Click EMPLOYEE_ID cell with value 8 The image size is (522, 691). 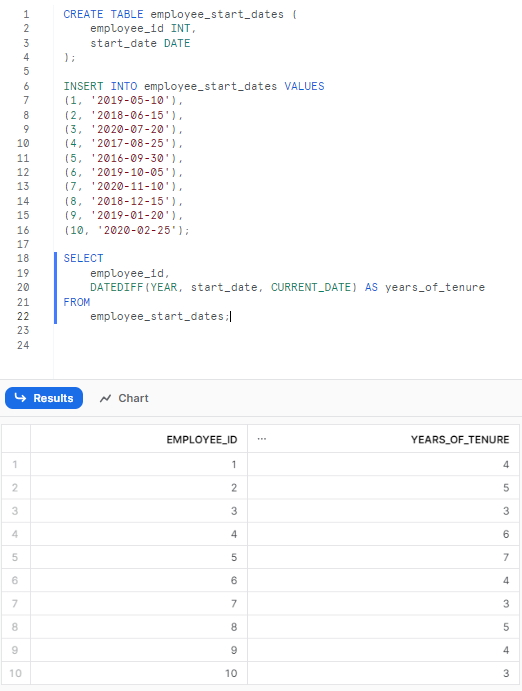[139, 627]
